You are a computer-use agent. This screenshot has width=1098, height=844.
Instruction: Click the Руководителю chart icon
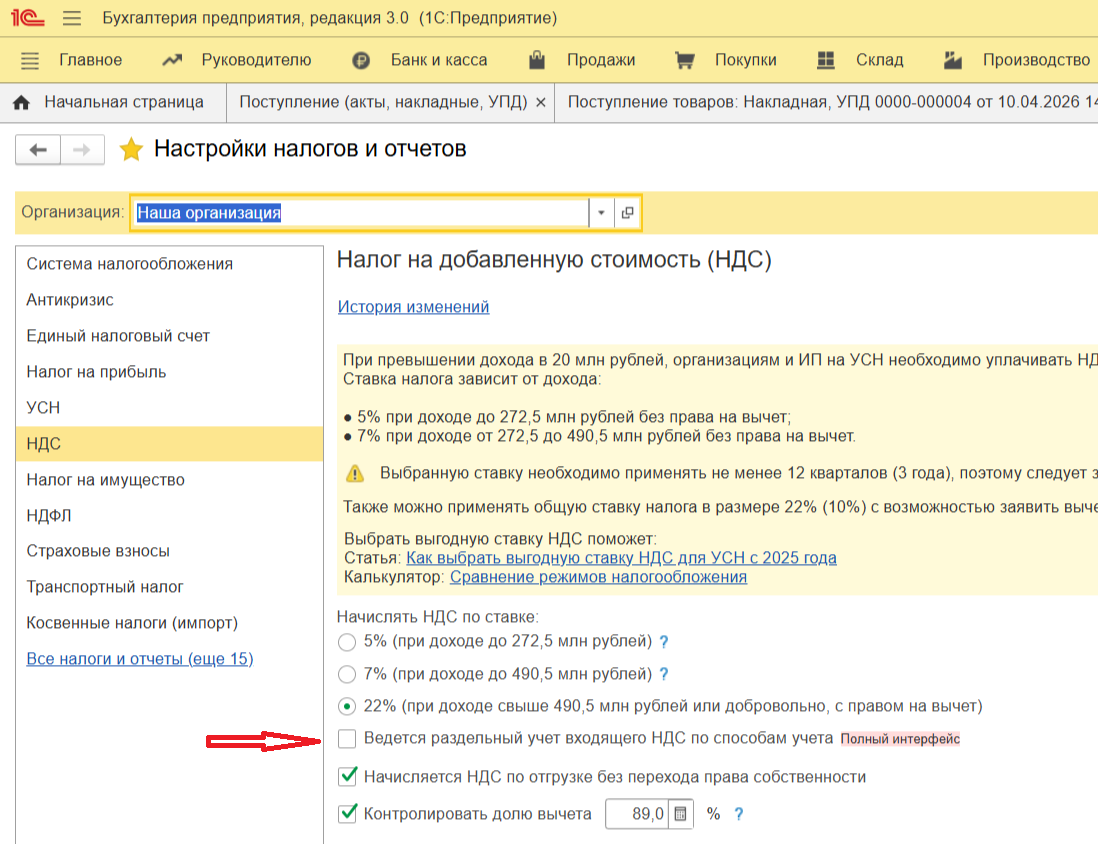pos(172,60)
